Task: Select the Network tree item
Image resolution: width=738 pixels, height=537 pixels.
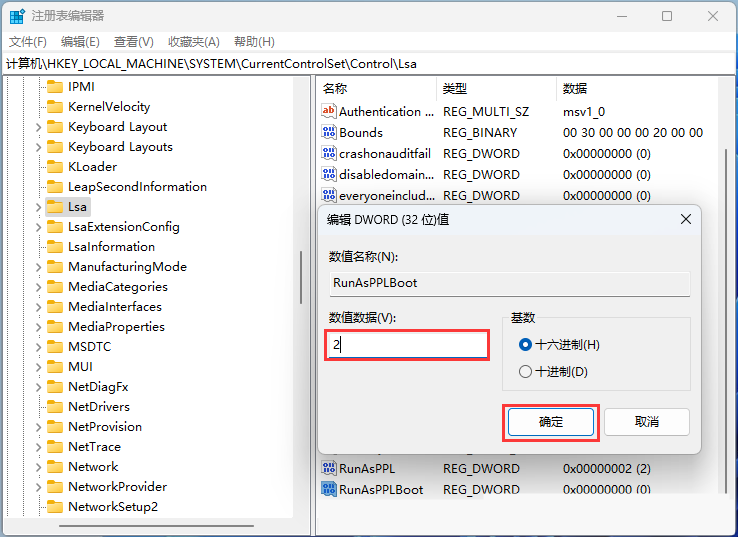Action: click(93, 467)
